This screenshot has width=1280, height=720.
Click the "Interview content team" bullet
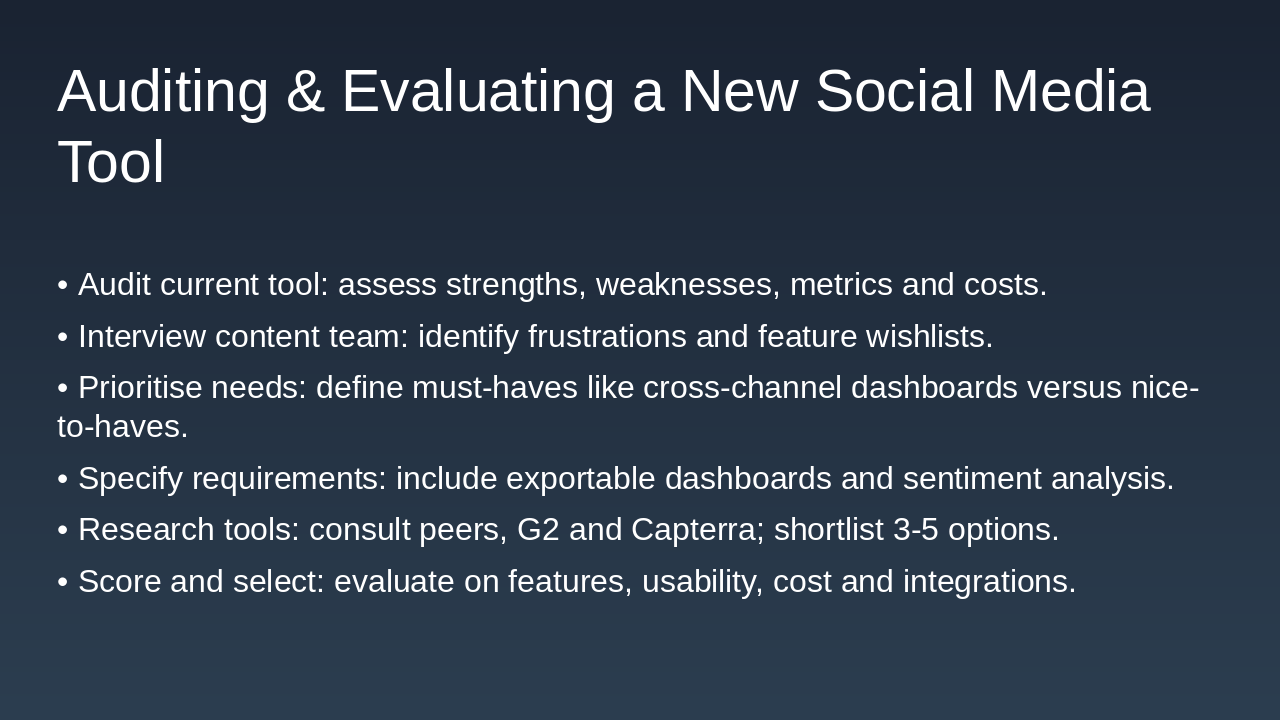pos(525,337)
